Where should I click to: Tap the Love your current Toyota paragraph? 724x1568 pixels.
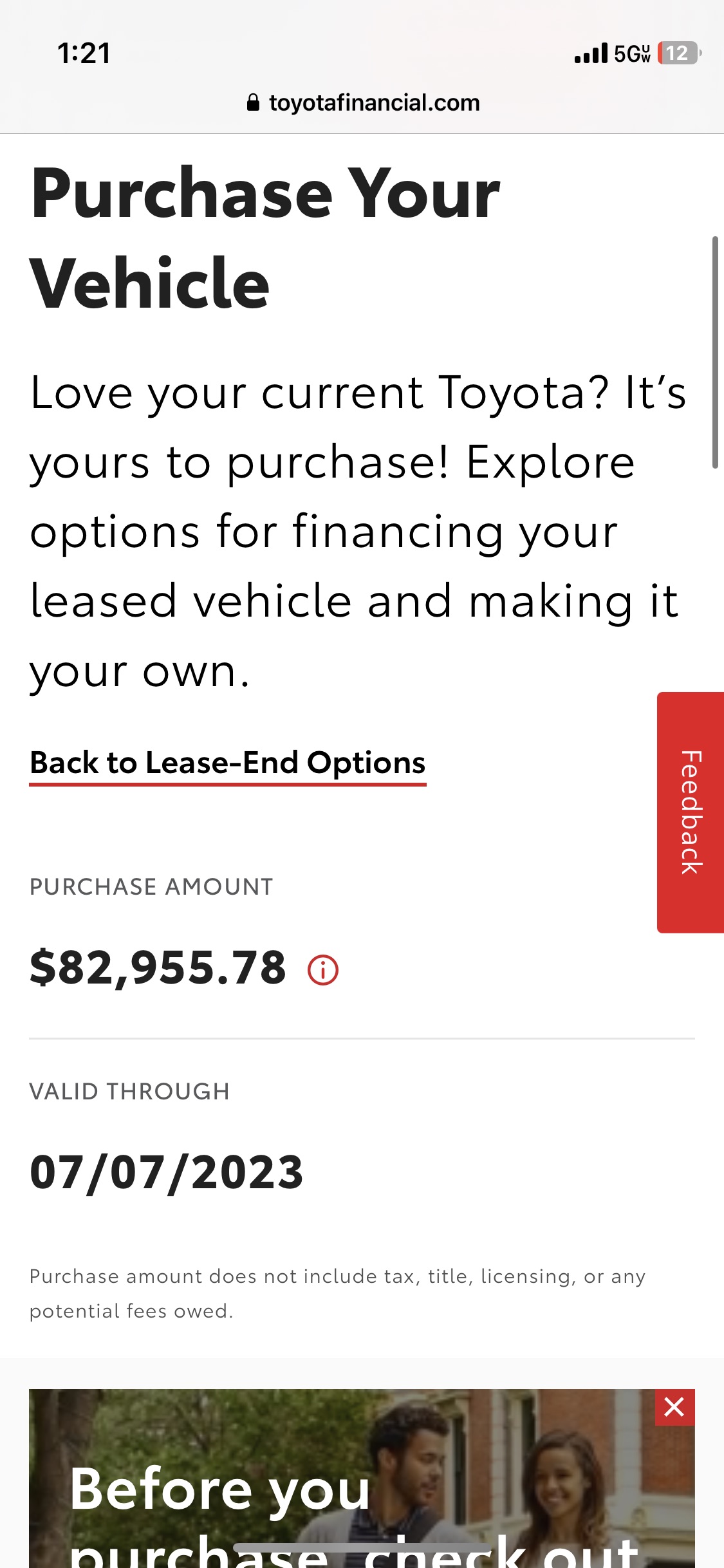[358, 532]
